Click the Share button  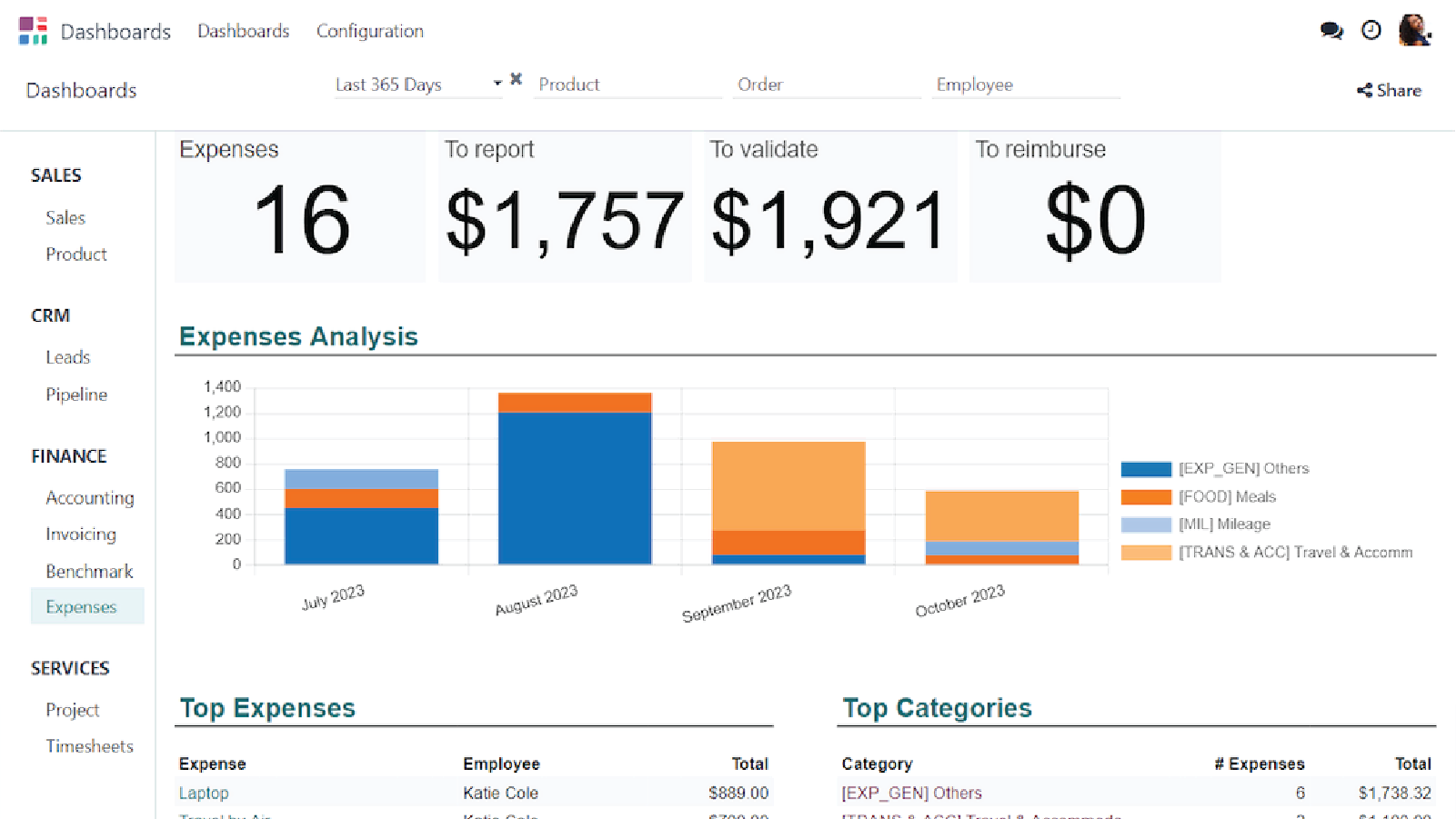pyautogui.click(x=1389, y=90)
